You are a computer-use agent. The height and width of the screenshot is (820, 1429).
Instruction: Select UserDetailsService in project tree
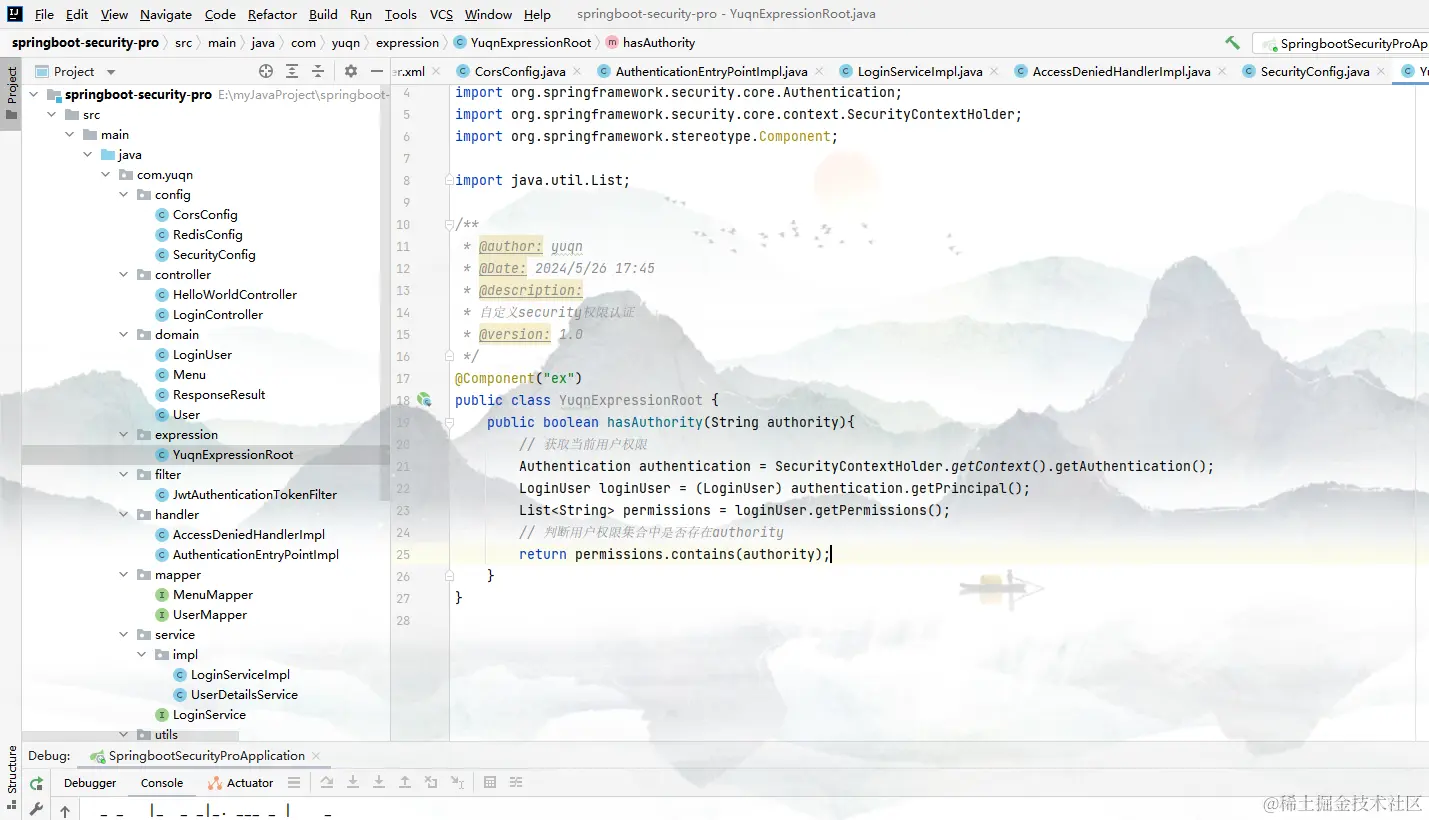point(244,695)
